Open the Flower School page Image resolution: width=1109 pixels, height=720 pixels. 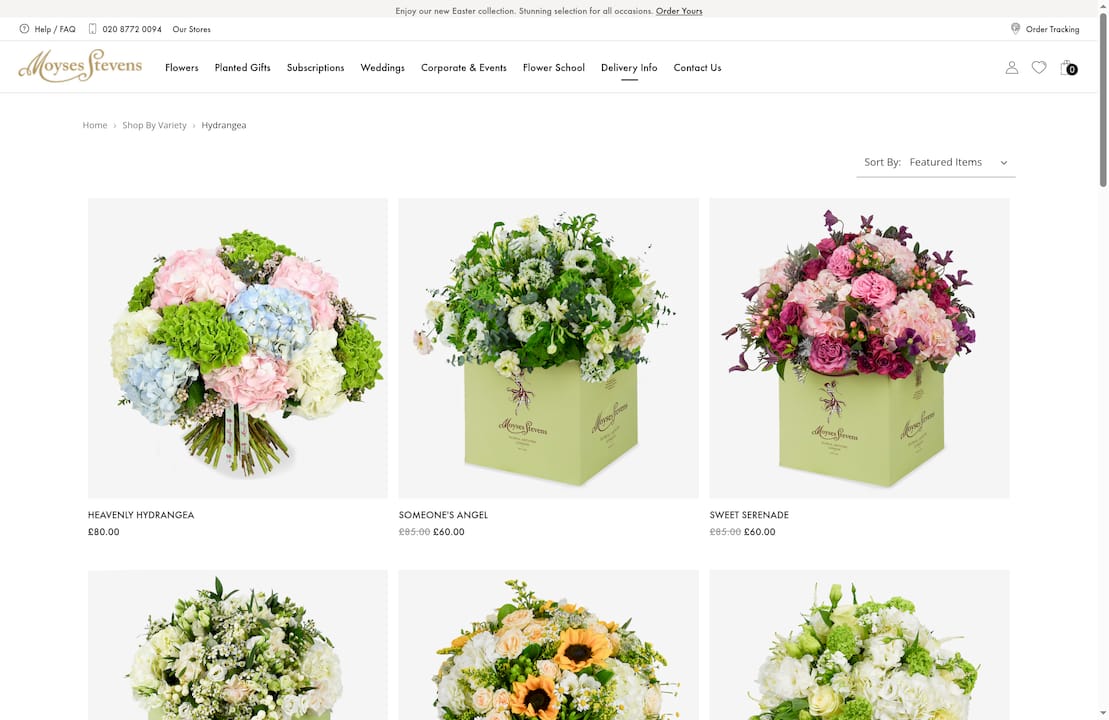coord(553,67)
